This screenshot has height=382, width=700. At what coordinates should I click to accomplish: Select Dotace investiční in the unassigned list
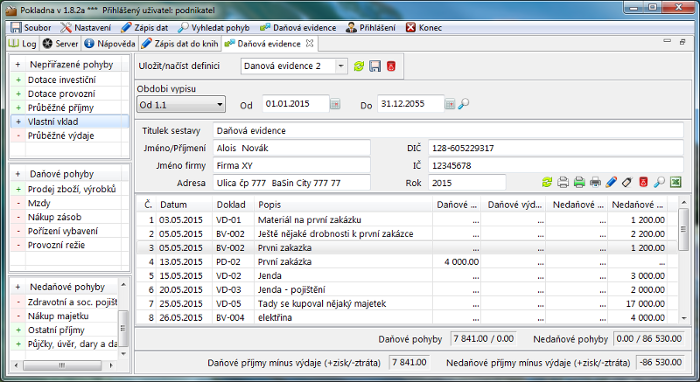point(70,80)
